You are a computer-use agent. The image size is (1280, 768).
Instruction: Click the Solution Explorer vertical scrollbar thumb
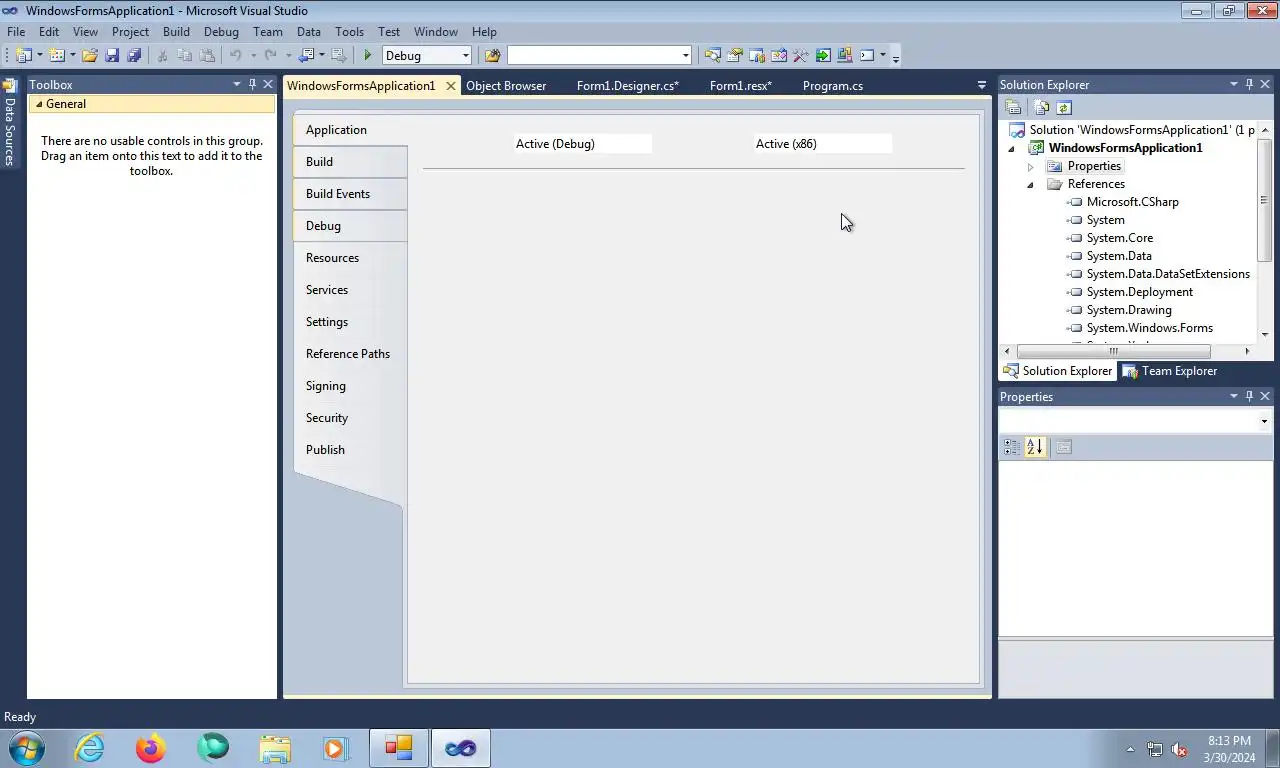pyautogui.click(x=1264, y=200)
